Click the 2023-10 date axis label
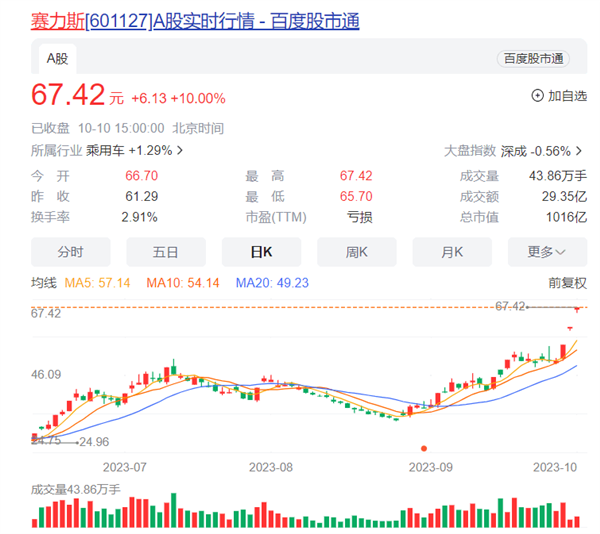This screenshot has height=534, width=600. click(555, 467)
